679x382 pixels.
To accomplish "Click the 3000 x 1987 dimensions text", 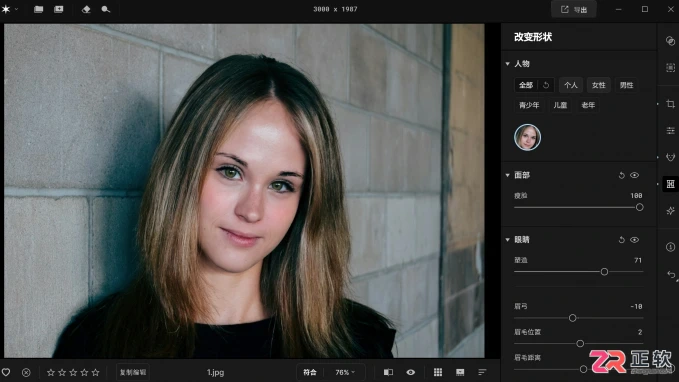I will click(x=336, y=9).
